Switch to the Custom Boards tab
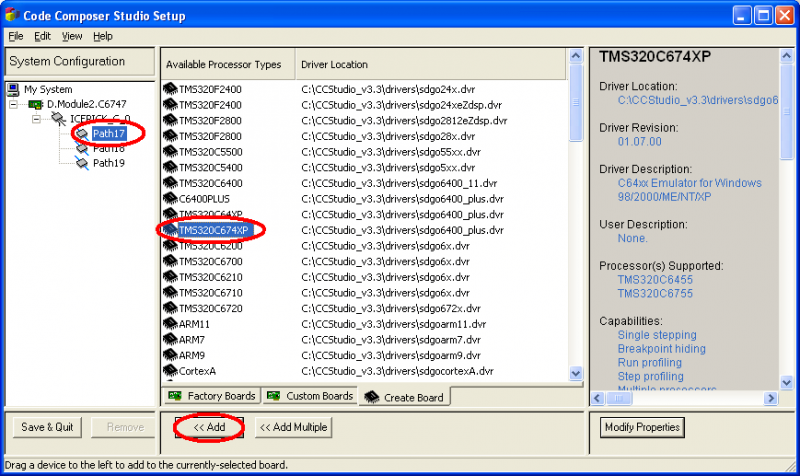This screenshot has width=800, height=476. [x=310, y=396]
